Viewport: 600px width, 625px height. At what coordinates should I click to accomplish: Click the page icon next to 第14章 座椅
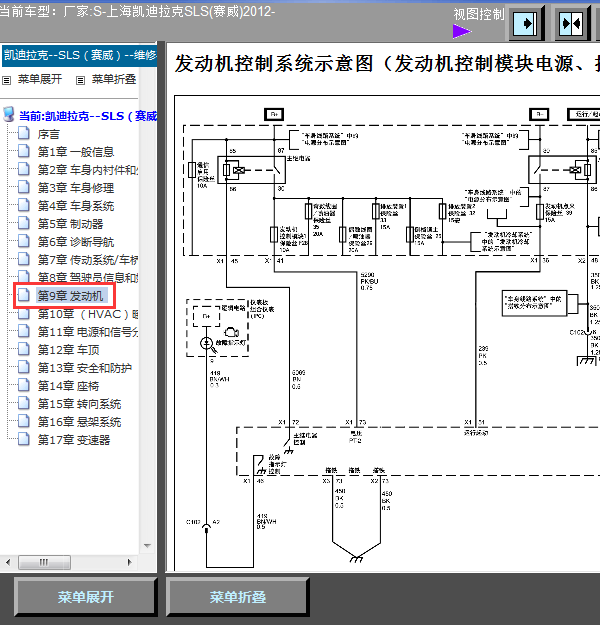pos(24,385)
